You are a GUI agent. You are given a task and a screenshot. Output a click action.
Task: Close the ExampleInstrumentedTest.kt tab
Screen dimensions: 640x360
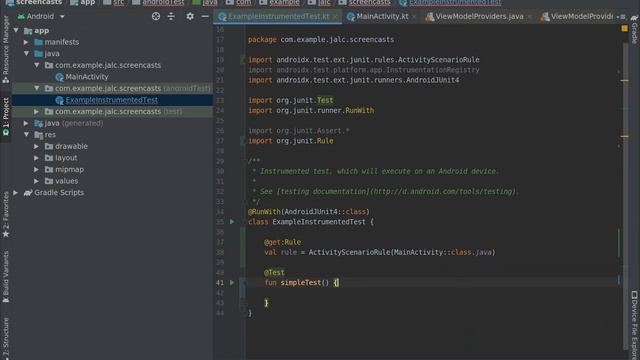click(x=335, y=17)
